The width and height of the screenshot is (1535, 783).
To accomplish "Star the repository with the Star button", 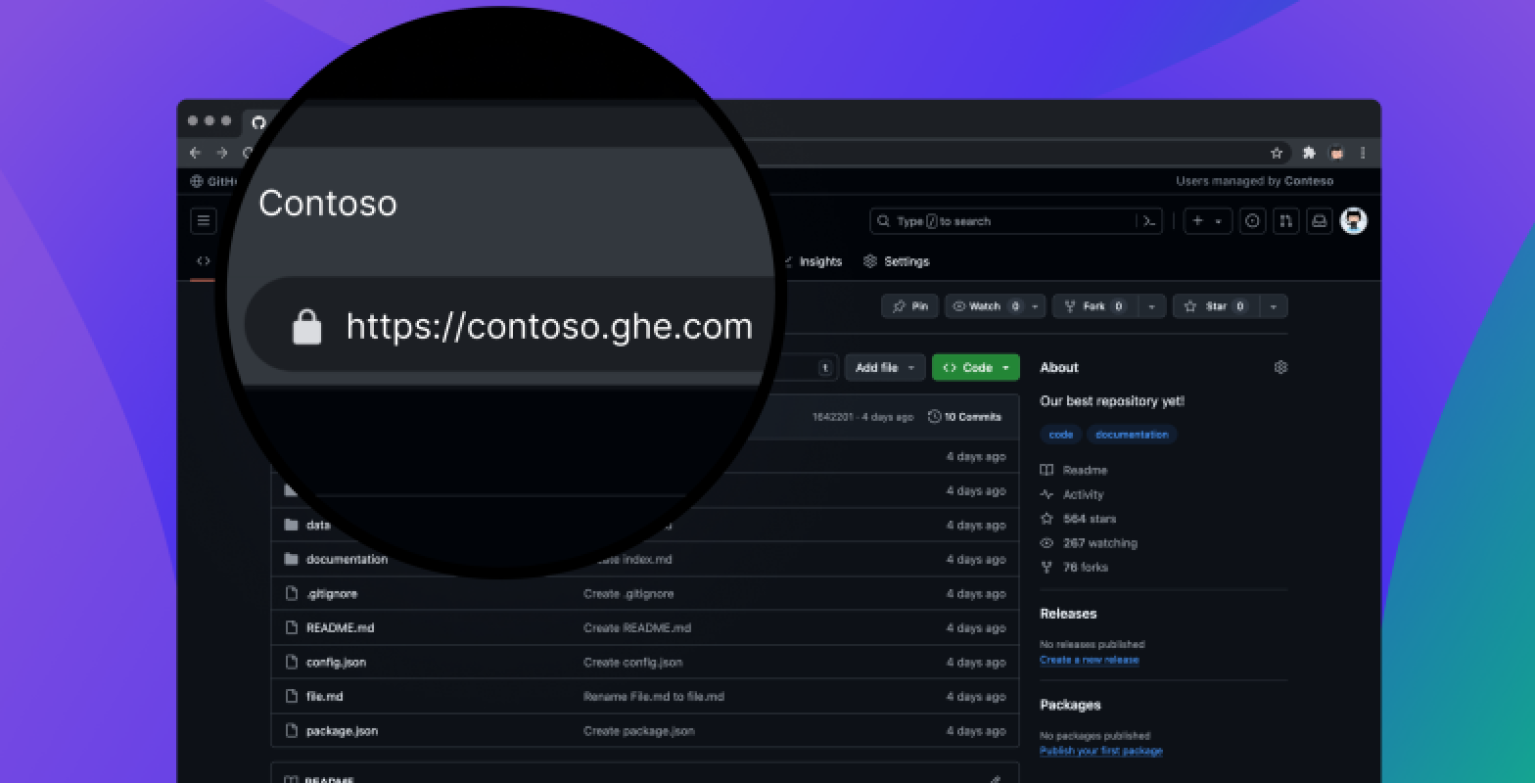I will 1216,306.
